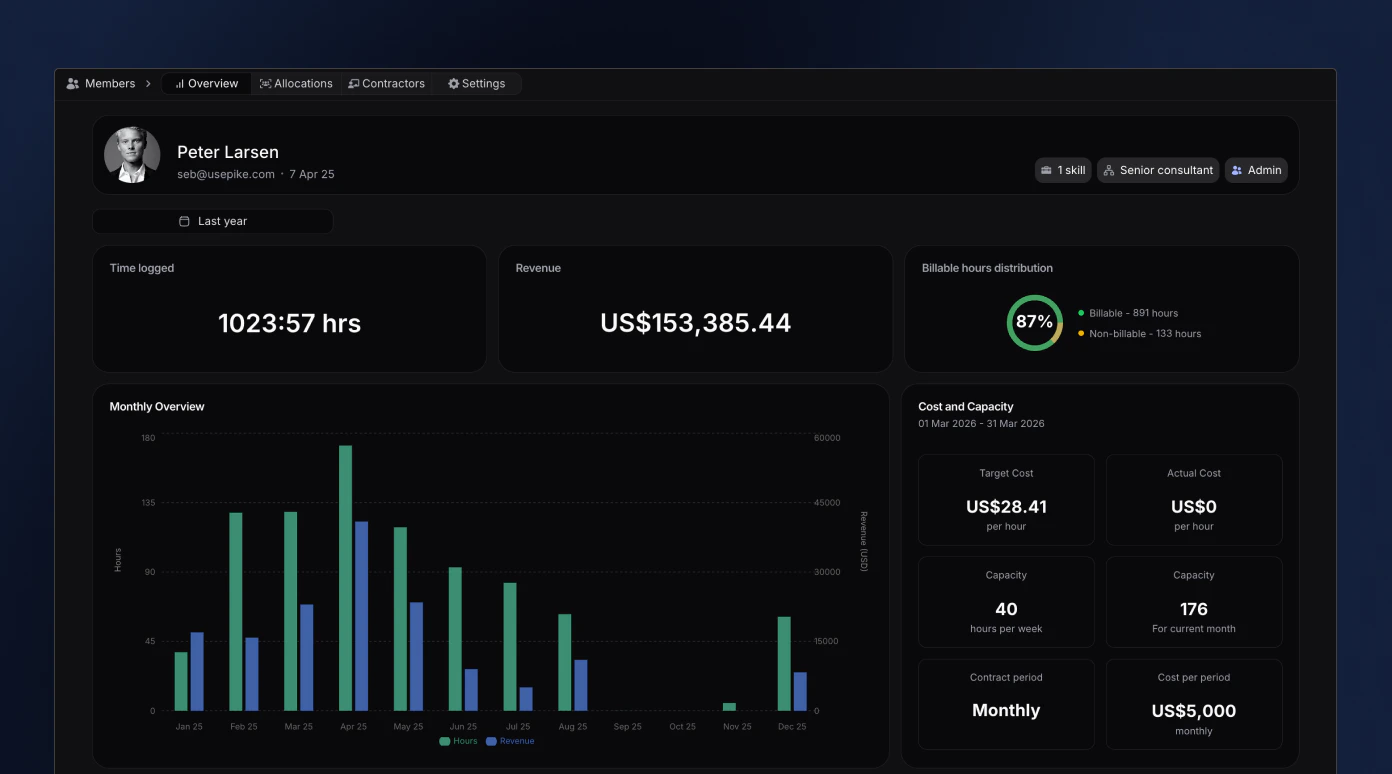Screen dimensions: 1392x774
Task: Go to the Contractors tab
Action: click(386, 84)
